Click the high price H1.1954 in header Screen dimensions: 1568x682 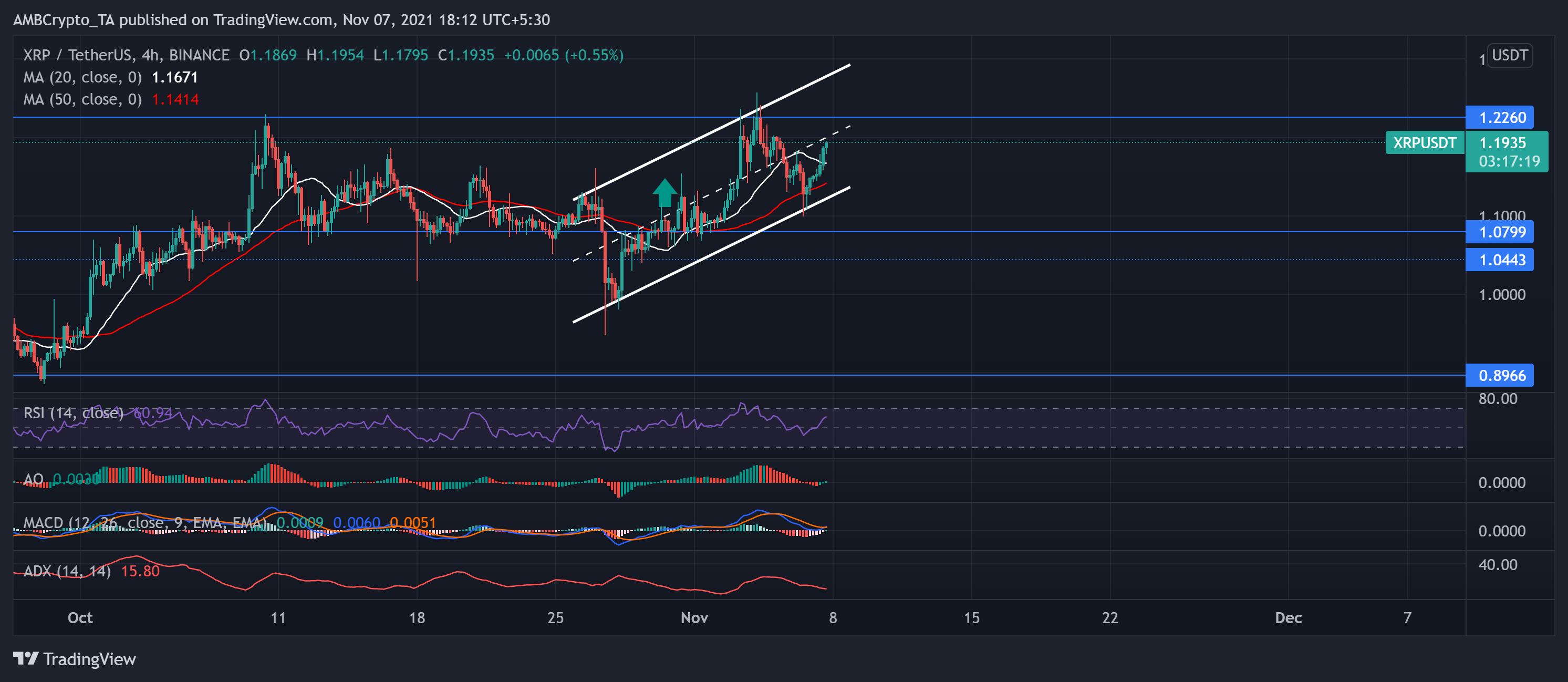coord(335,55)
